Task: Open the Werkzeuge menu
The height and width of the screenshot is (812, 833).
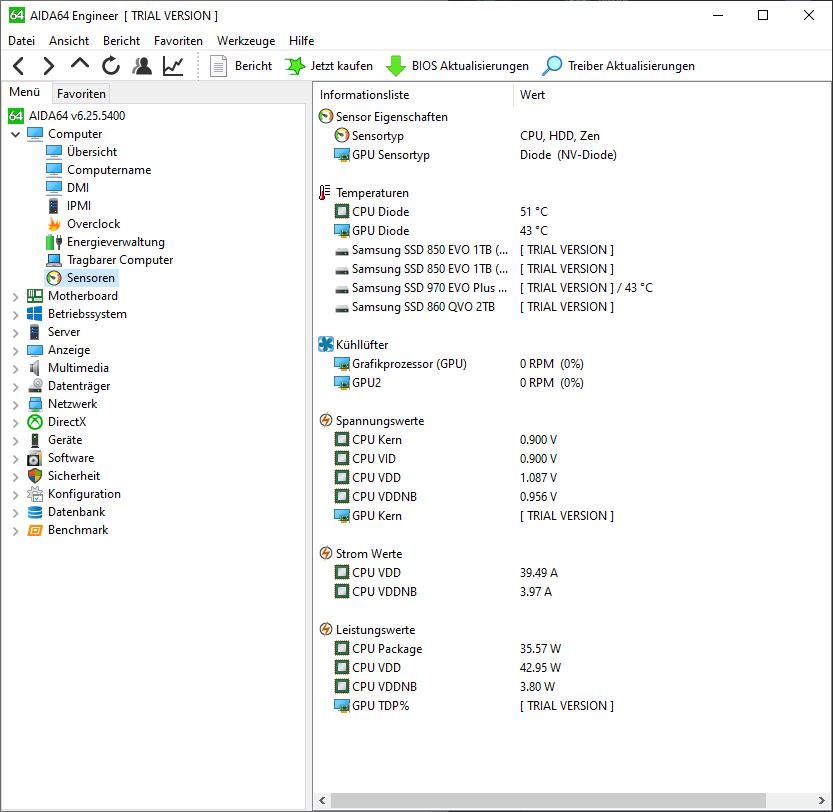Action: (x=246, y=41)
